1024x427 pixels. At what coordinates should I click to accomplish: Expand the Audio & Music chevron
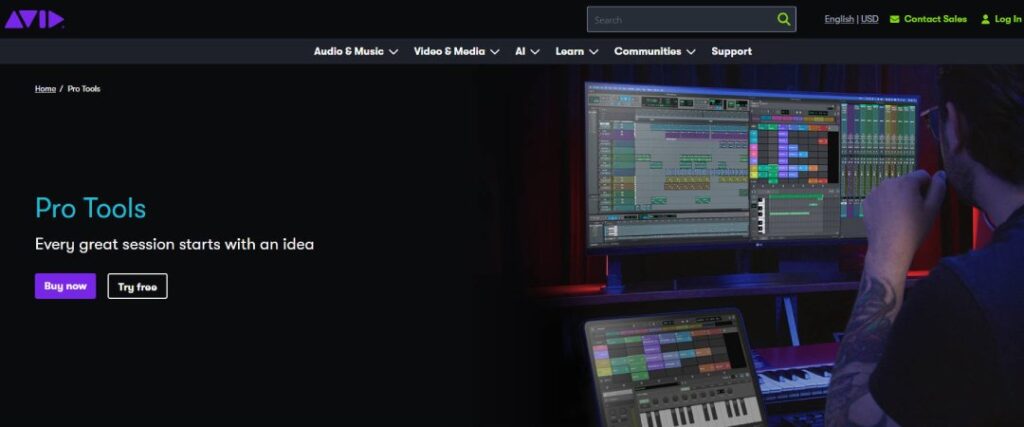(x=394, y=52)
